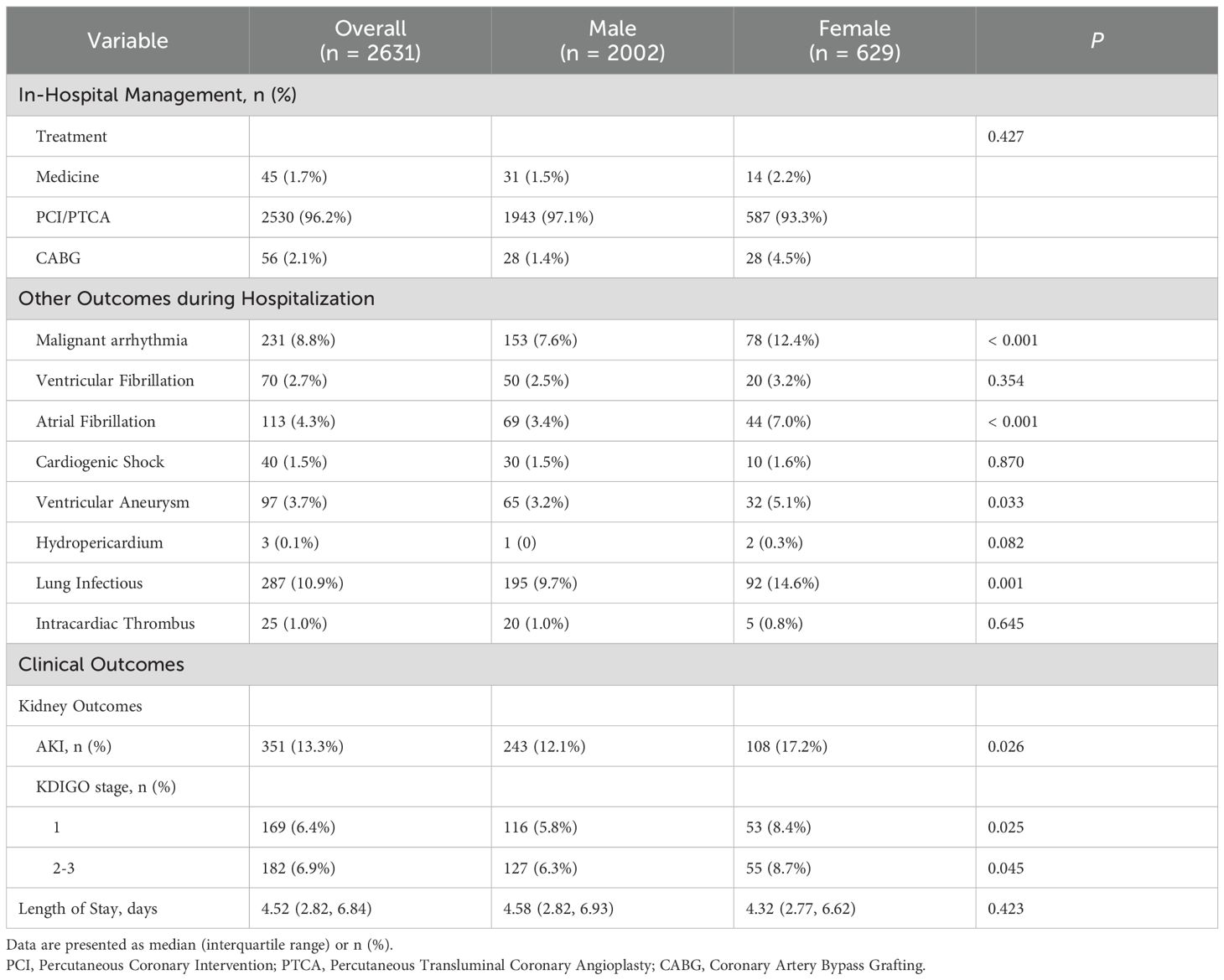This screenshot has width=1224, height=980.
Task: Click the overall AKI value 351 (13.3%)
Action: [302, 746]
